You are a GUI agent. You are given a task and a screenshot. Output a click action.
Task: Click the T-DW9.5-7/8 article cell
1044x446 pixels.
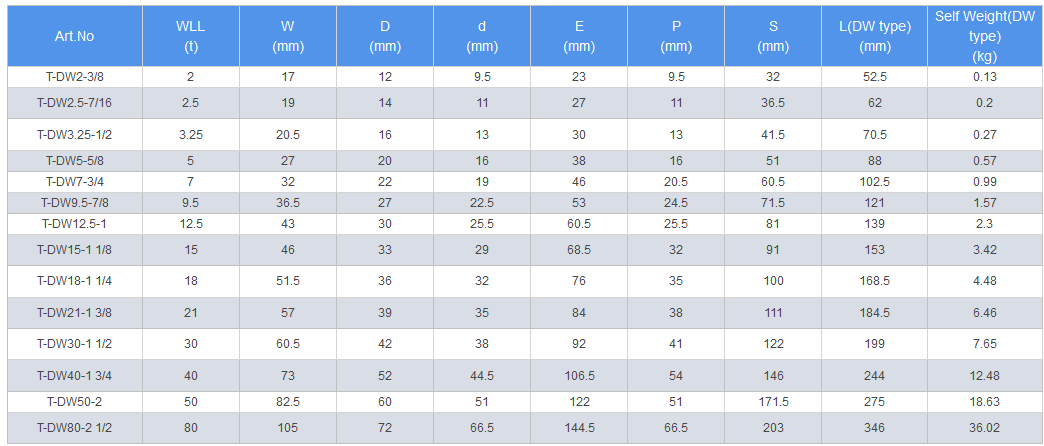coord(75,203)
